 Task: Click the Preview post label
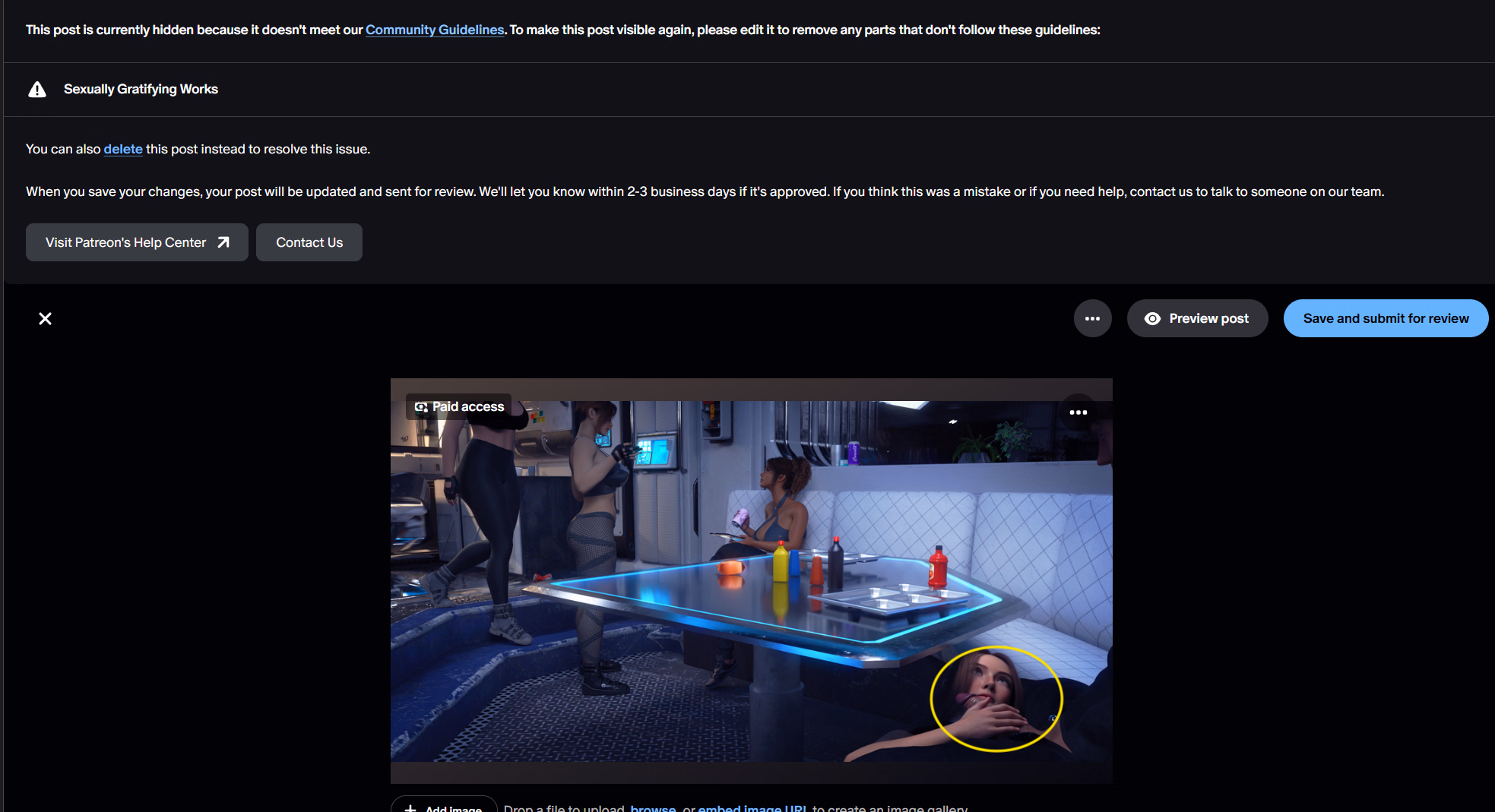point(1208,319)
